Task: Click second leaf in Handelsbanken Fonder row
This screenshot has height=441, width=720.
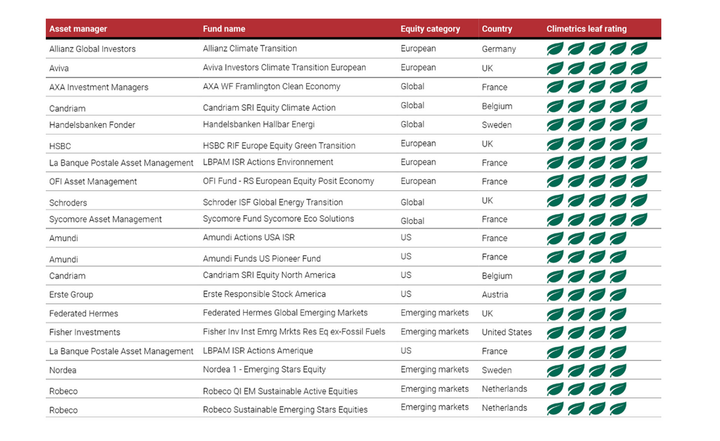Action: coord(576,125)
